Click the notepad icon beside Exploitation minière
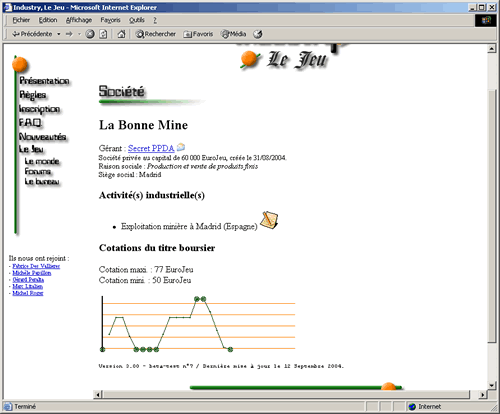500x414 pixels. (x=269, y=220)
